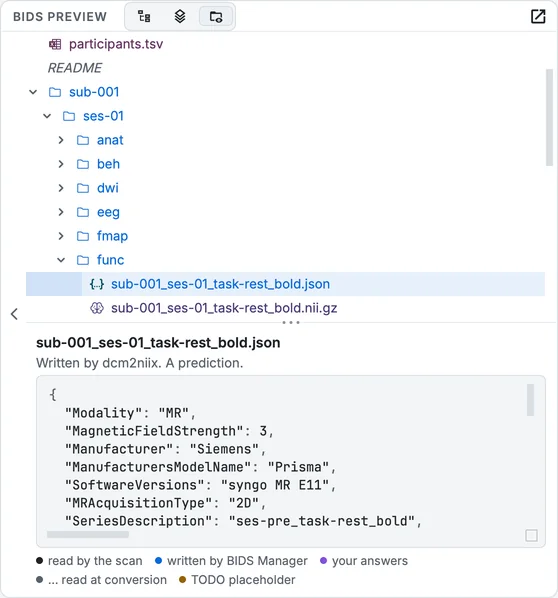Click the "TODO placeholder" legend entry

click(x=237, y=580)
